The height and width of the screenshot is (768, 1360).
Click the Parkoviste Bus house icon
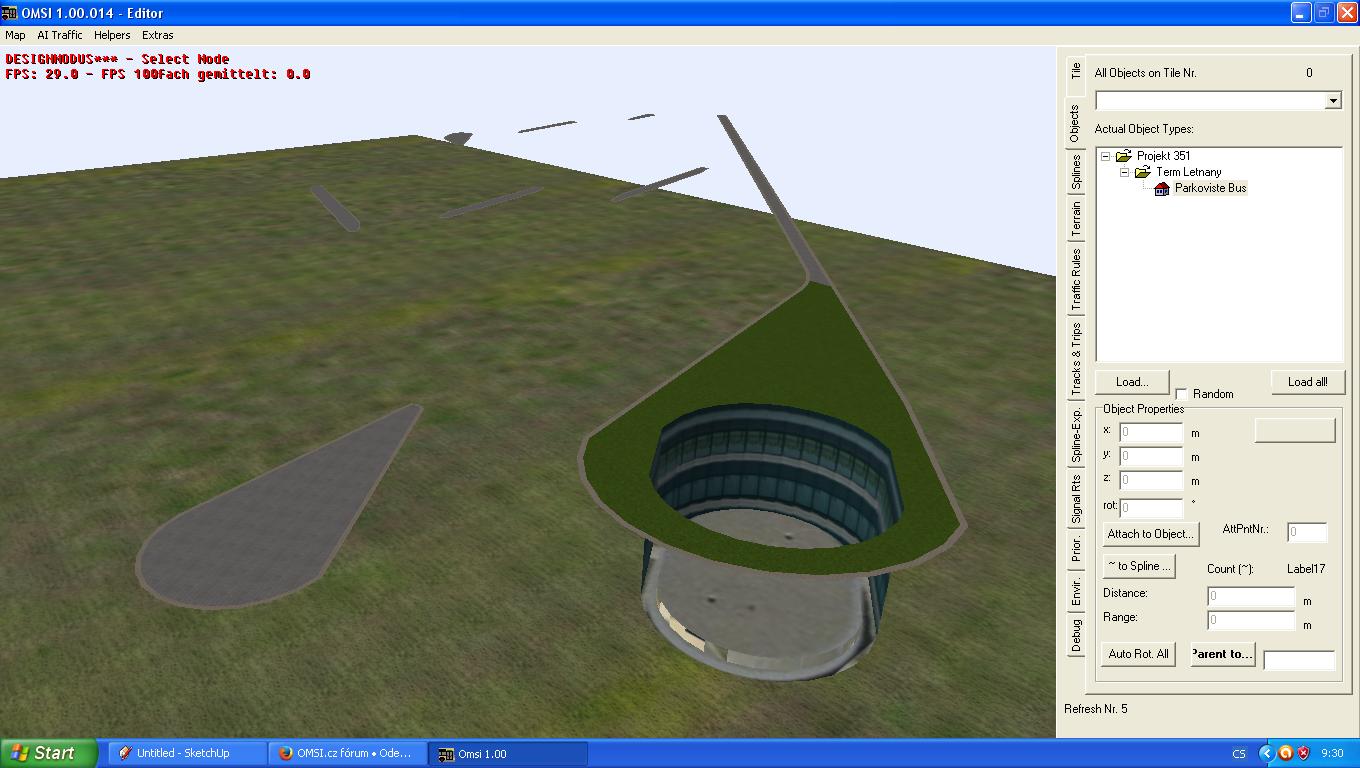tap(1161, 188)
